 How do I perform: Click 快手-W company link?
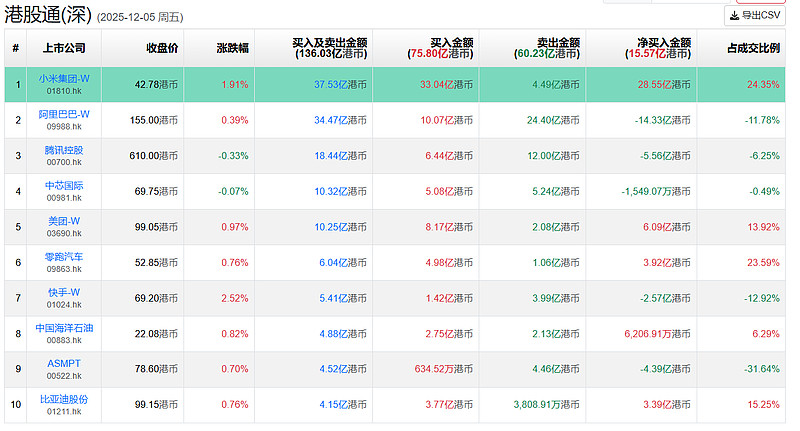tap(64, 293)
